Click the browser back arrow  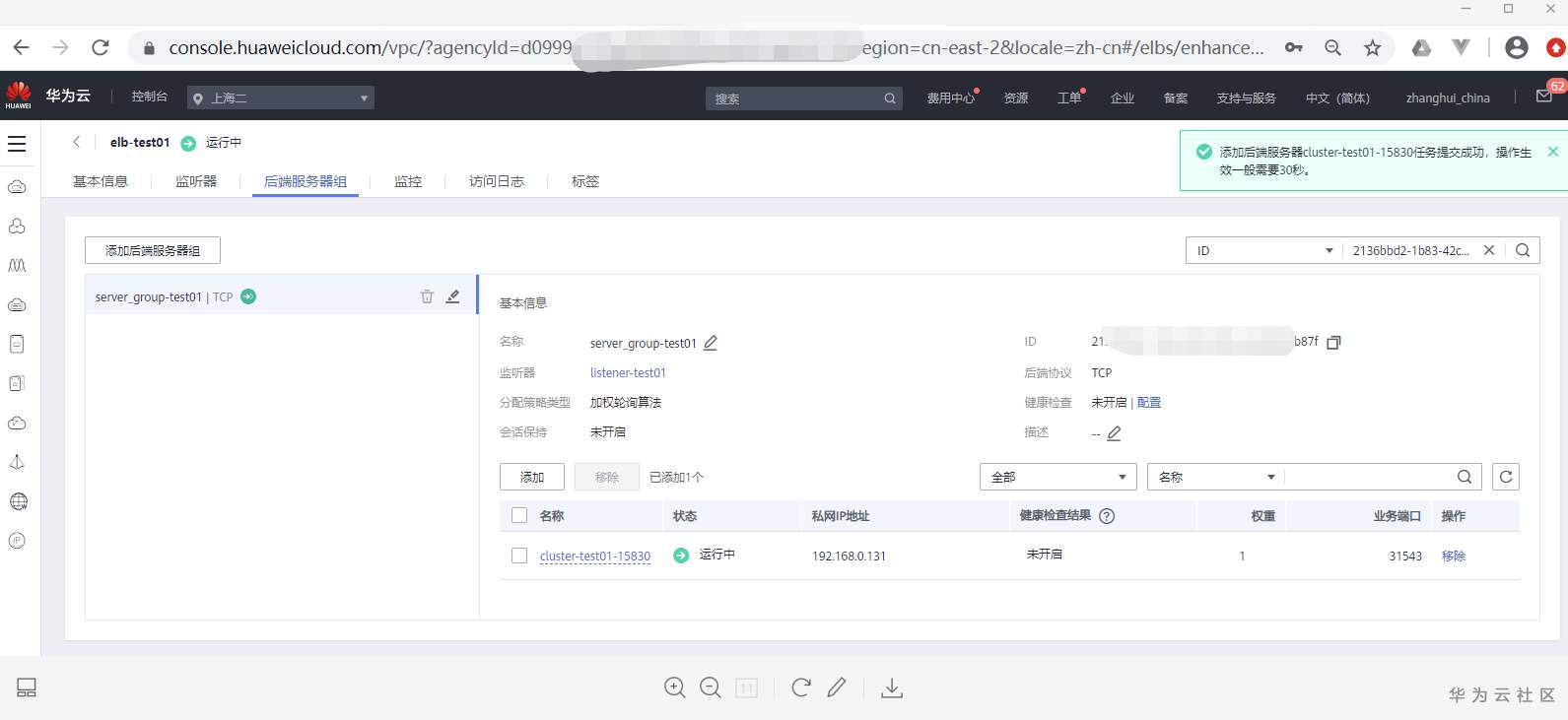click(x=22, y=47)
